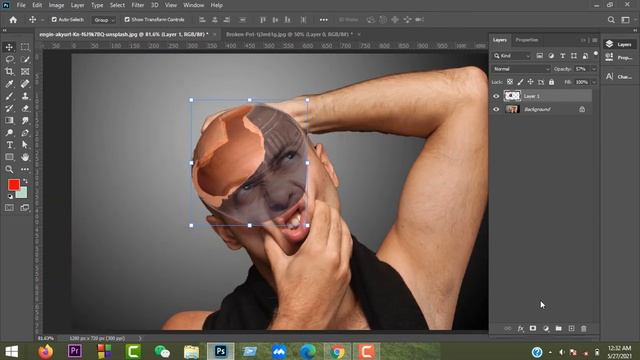Viewport: 640px width, 360px height.
Task: Toggle Auto-Select checkbox
Action: [x=54, y=20]
